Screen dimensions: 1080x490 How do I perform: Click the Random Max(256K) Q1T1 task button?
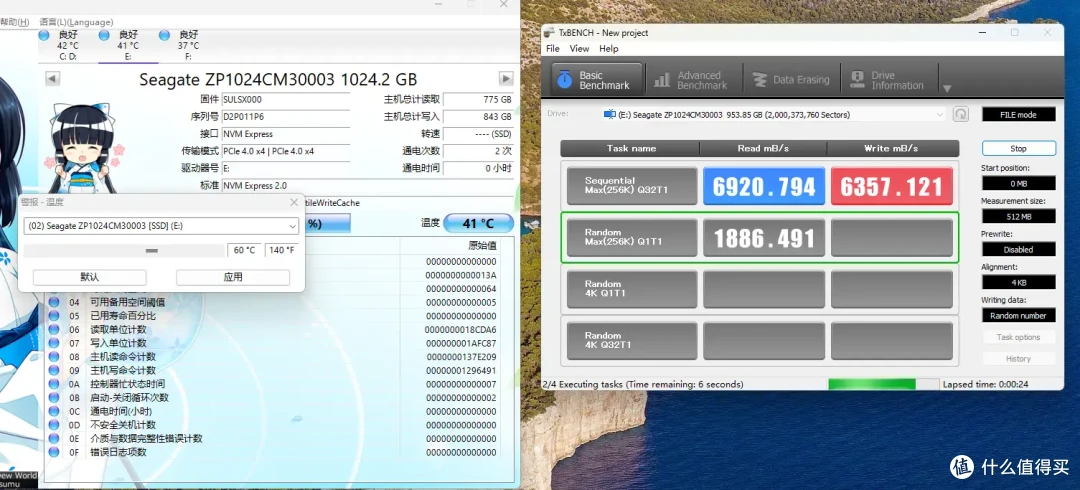click(x=632, y=238)
